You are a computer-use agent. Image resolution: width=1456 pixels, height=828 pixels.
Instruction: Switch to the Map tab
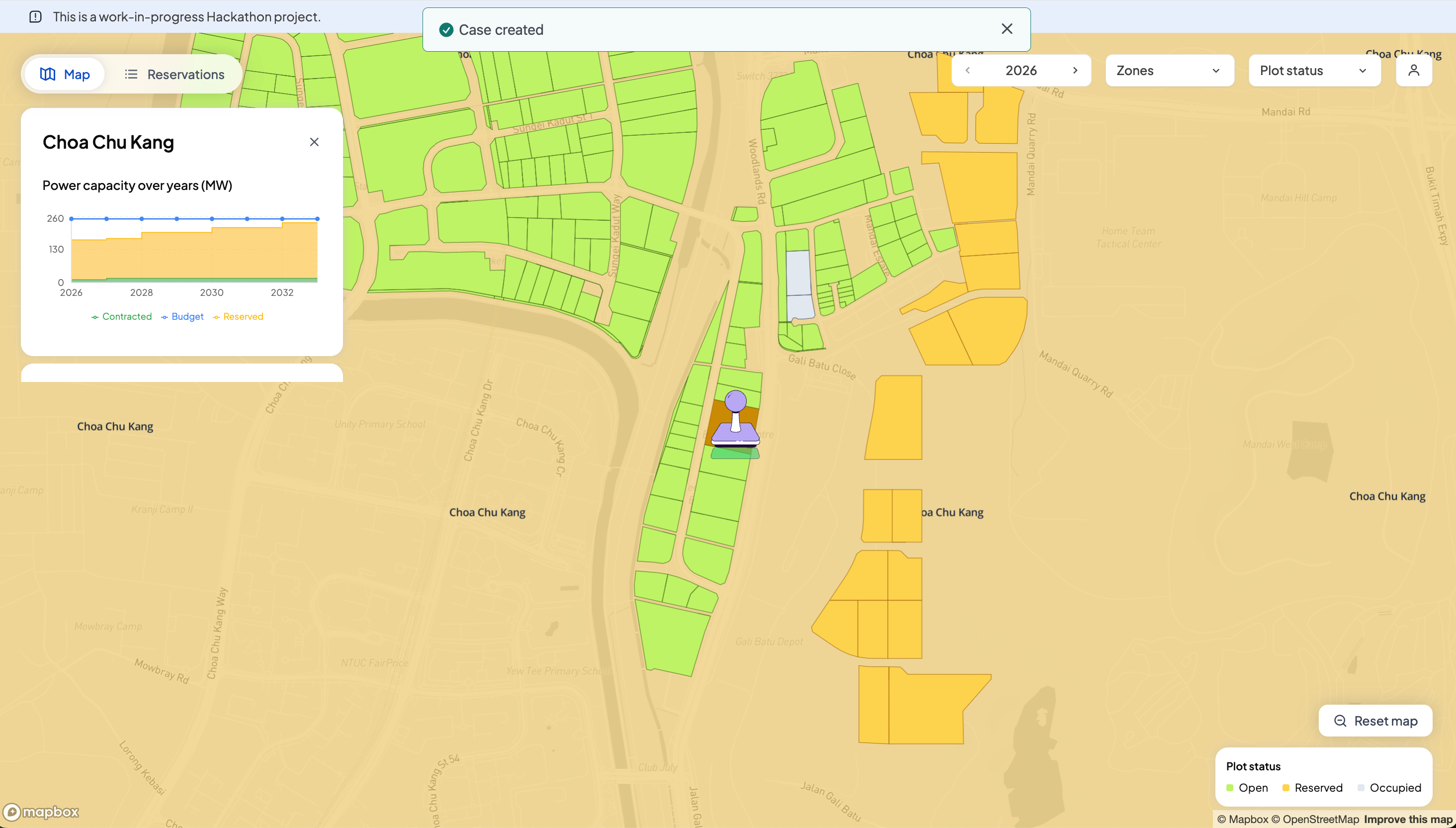[65, 74]
